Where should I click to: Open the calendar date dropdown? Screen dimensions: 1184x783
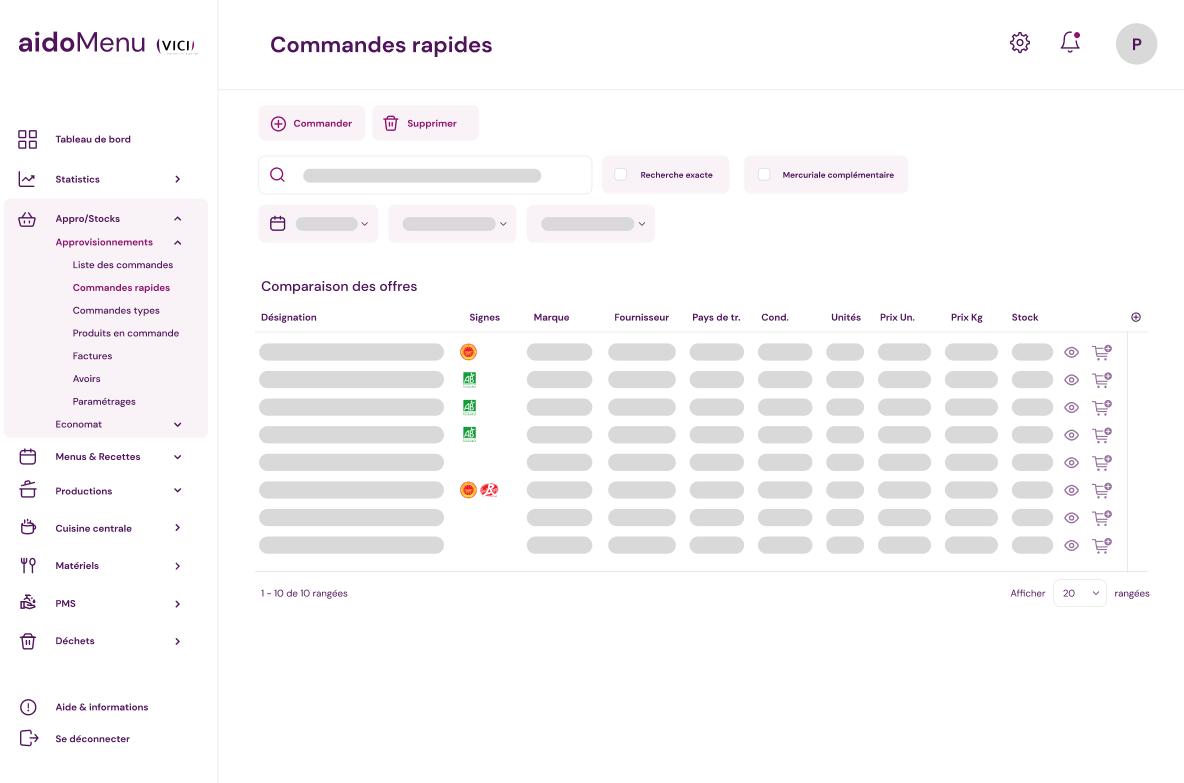coord(318,224)
